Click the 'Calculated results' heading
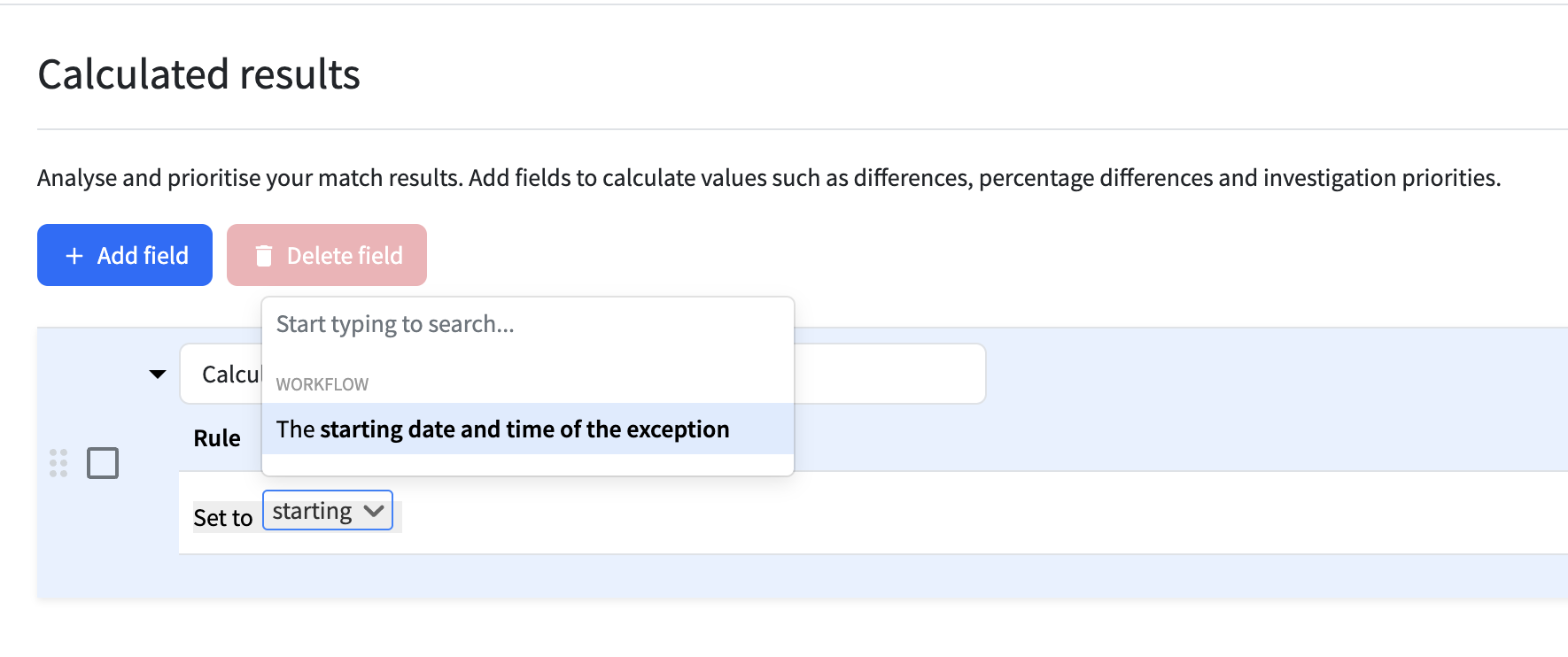The image size is (1568, 657). (199, 74)
